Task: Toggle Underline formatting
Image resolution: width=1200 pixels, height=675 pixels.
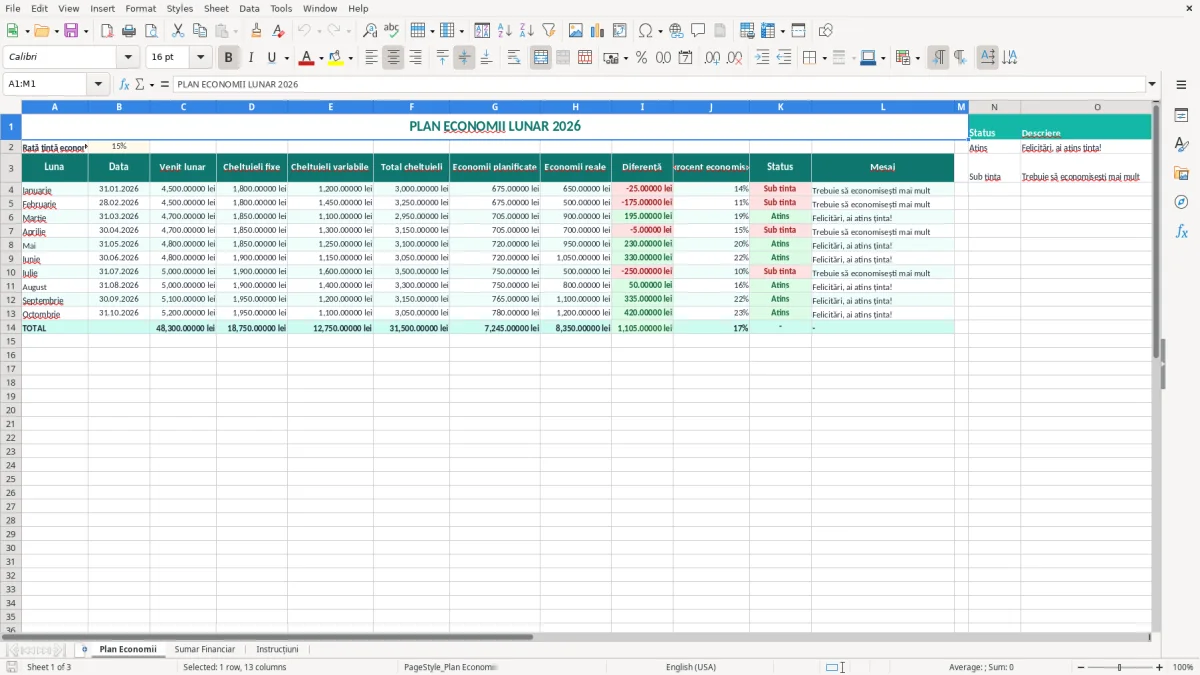Action: pyautogui.click(x=271, y=58)
